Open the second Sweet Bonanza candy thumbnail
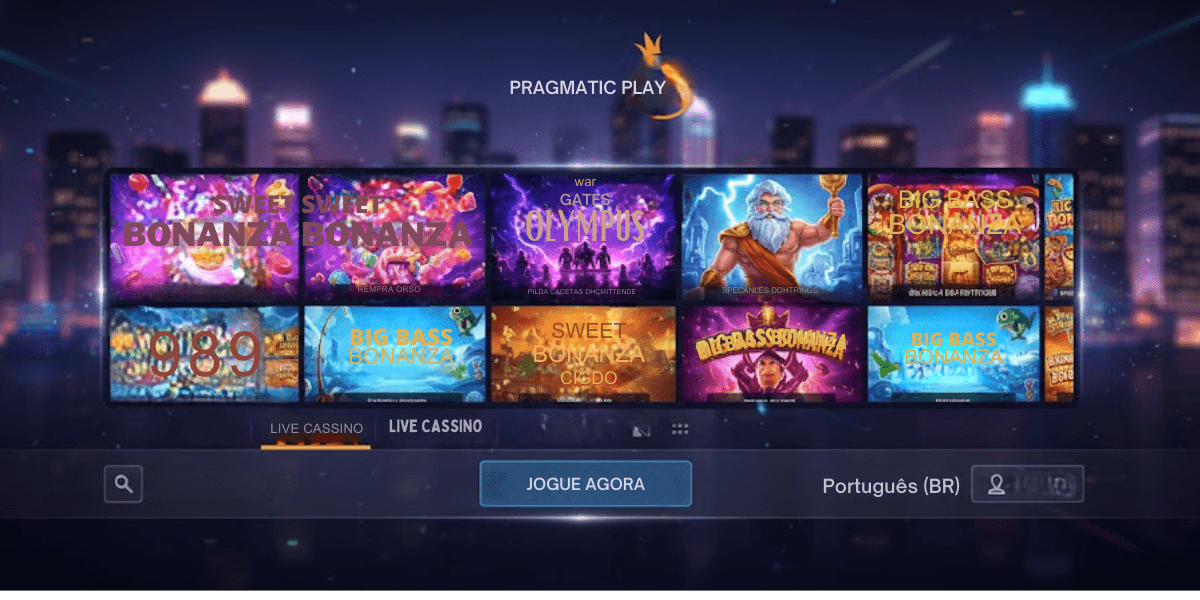Viewport: 1200px width, 600px height. coord(395,237)
